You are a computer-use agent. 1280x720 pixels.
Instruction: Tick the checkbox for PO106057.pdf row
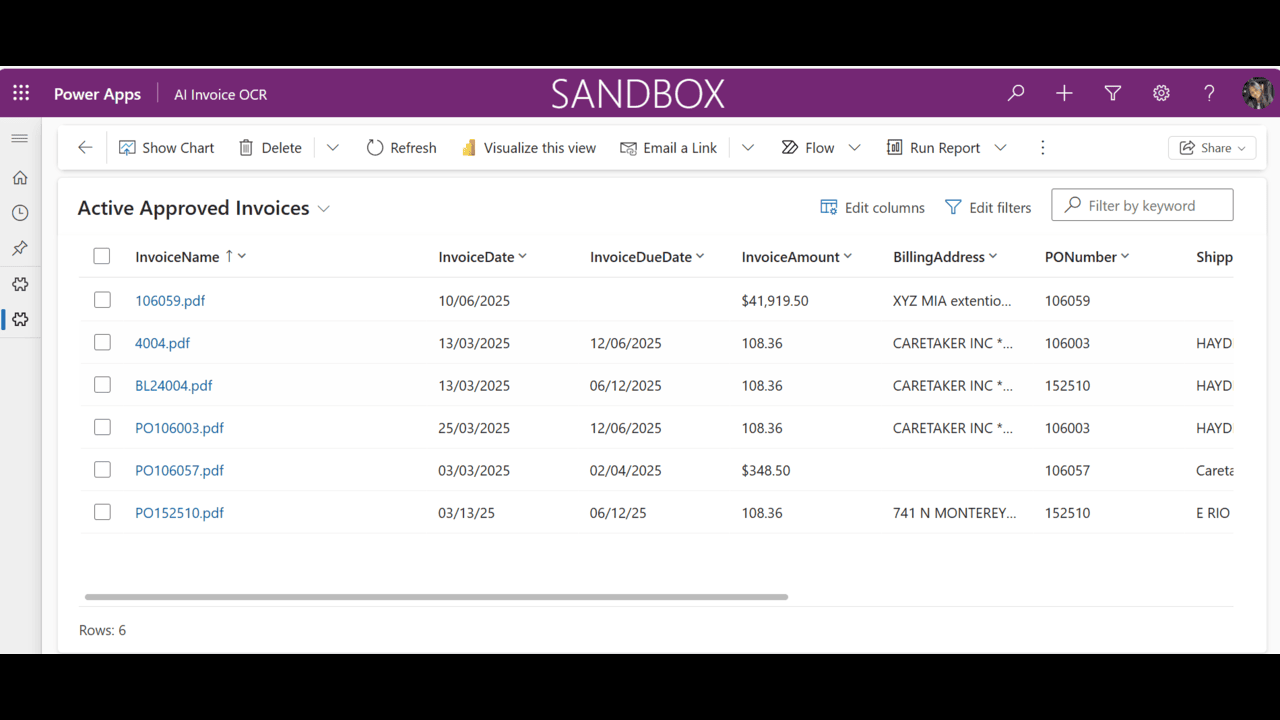point(102,470)
